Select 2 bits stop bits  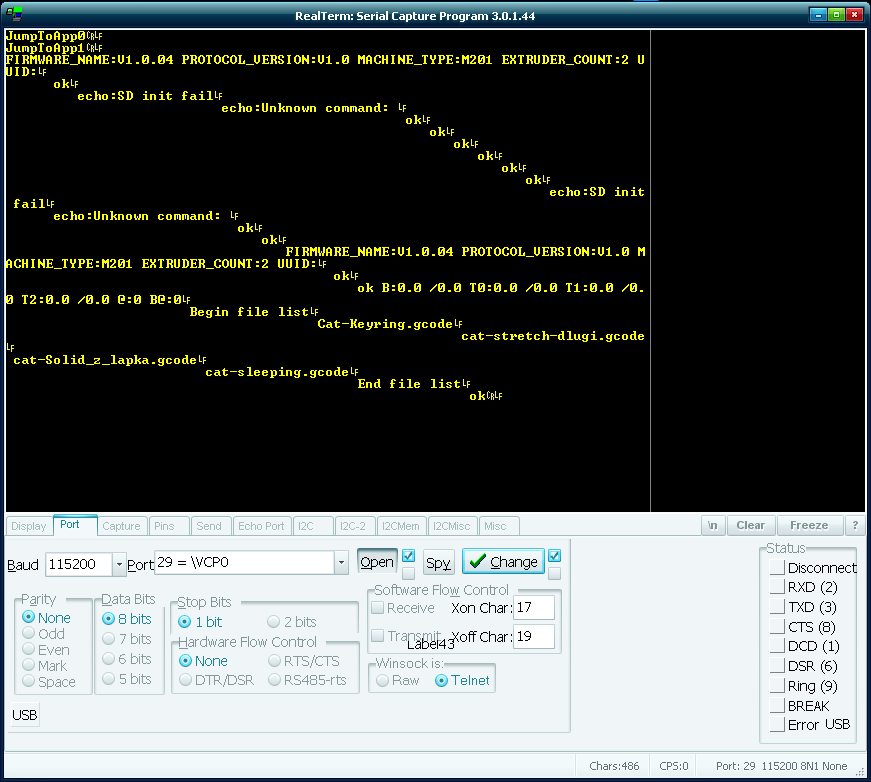point(292,621)
